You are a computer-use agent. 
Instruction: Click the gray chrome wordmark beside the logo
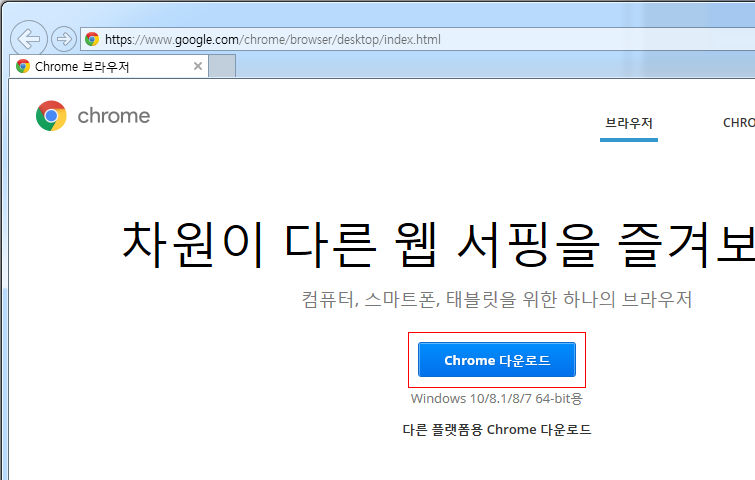[114, 116]
